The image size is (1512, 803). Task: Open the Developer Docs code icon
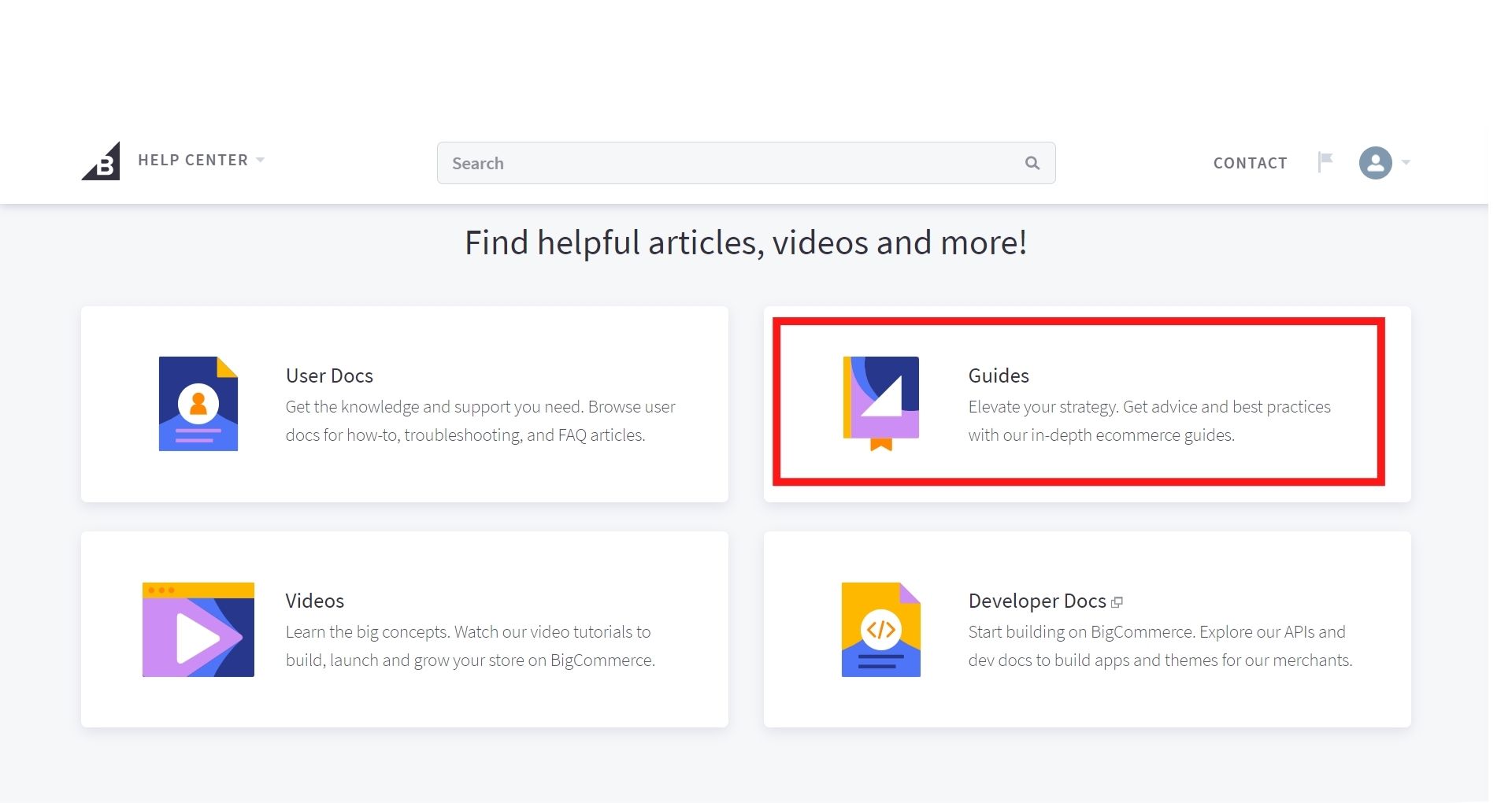881,630
